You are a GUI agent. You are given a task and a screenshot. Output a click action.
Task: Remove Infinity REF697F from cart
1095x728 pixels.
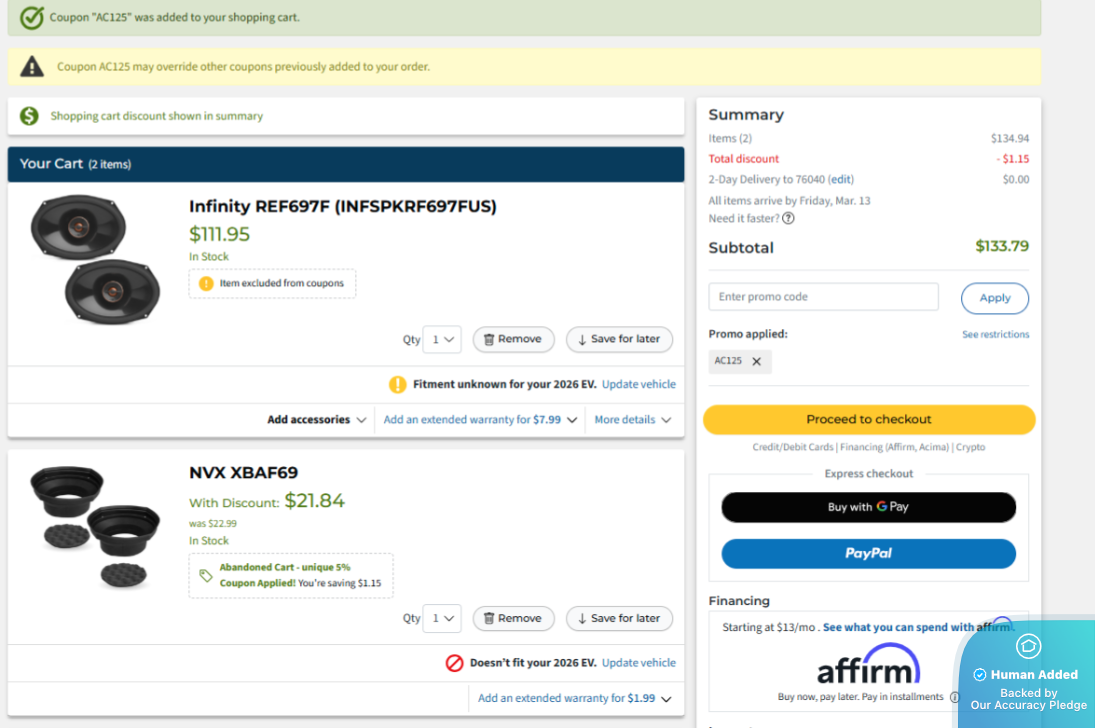[513, 339]
